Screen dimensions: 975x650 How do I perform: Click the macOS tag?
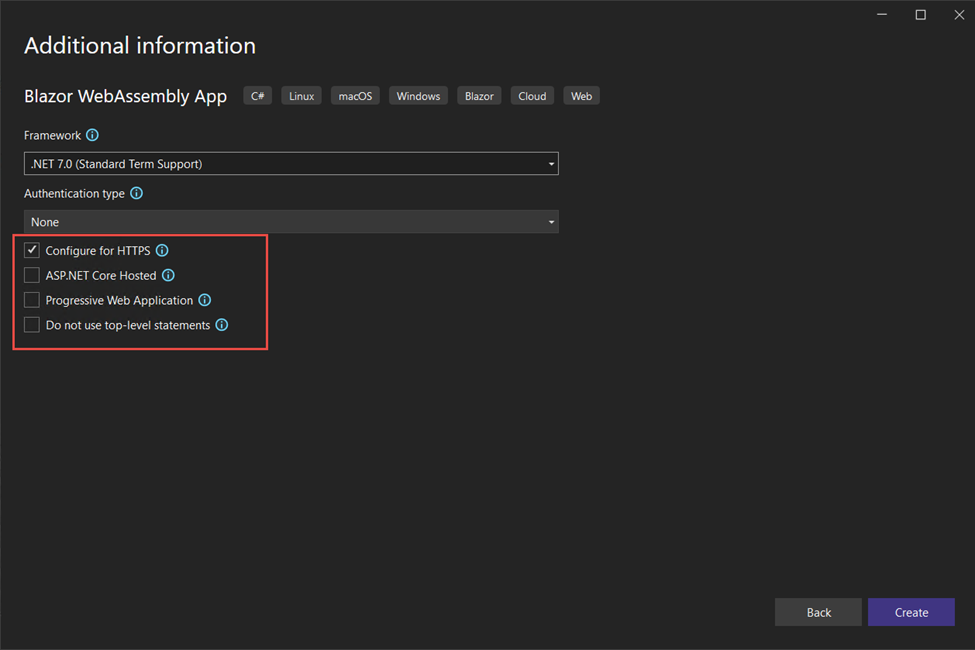[x=355, y=96]
